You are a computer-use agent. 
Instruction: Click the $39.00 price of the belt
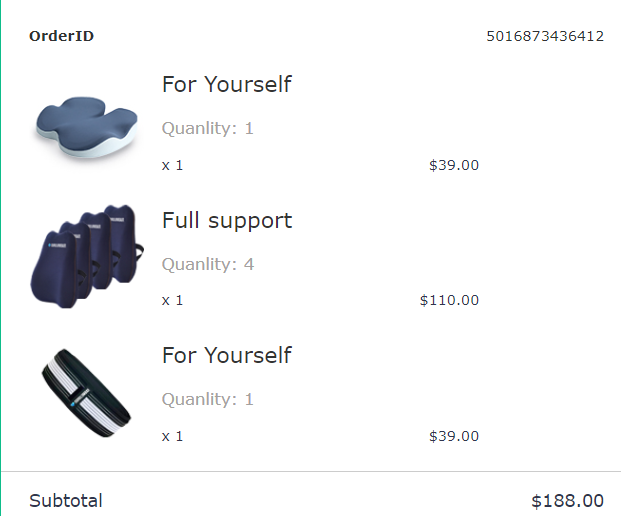453,436
